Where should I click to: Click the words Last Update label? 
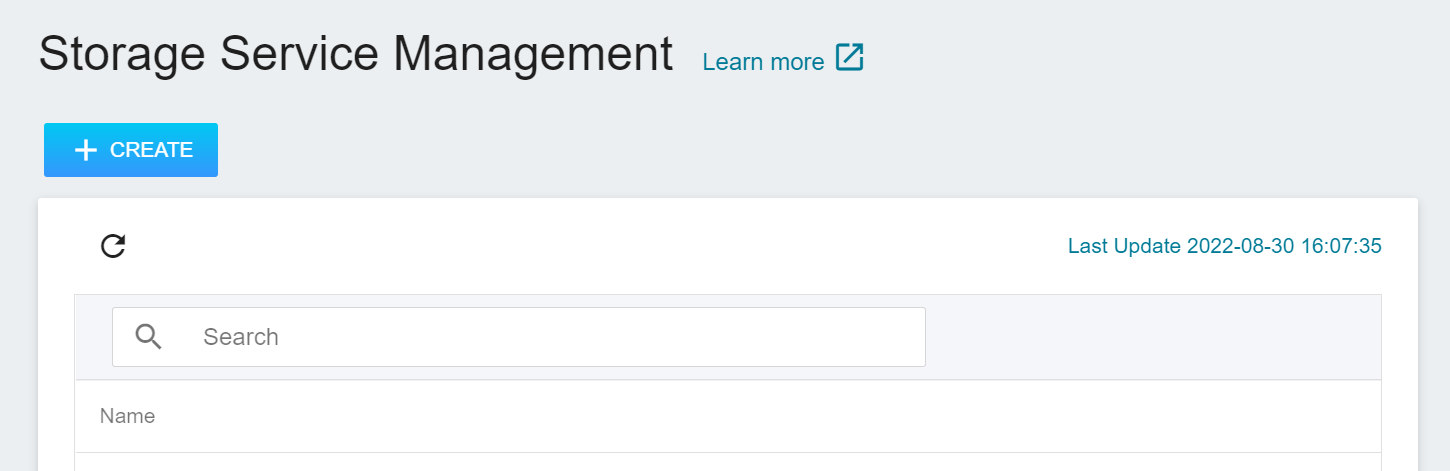(1124, 246)
